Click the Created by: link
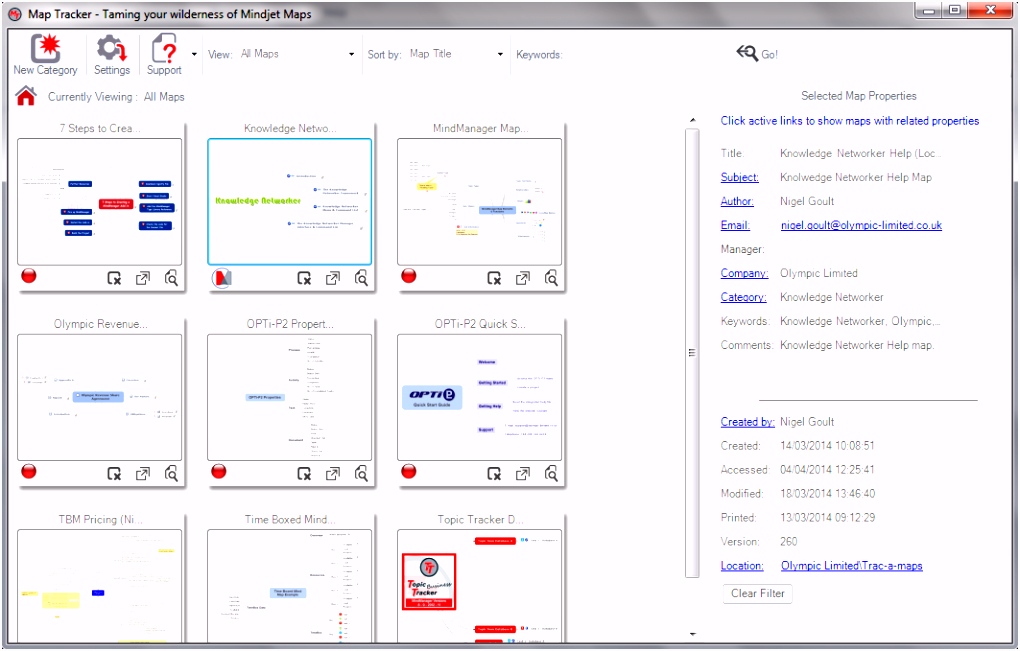This screenshot has width=1020, height=651. (x=747, y=422)
